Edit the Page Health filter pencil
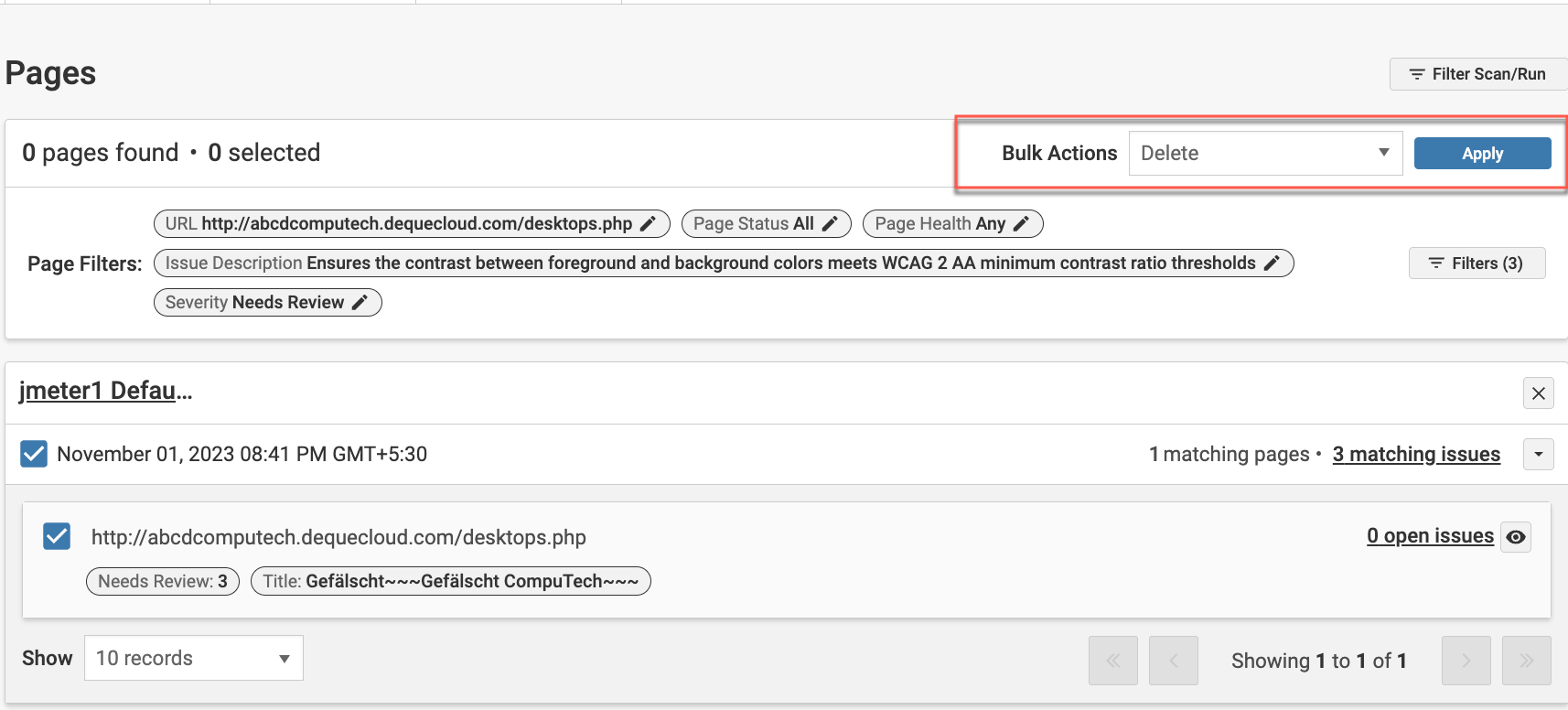 coord(1022,224)
